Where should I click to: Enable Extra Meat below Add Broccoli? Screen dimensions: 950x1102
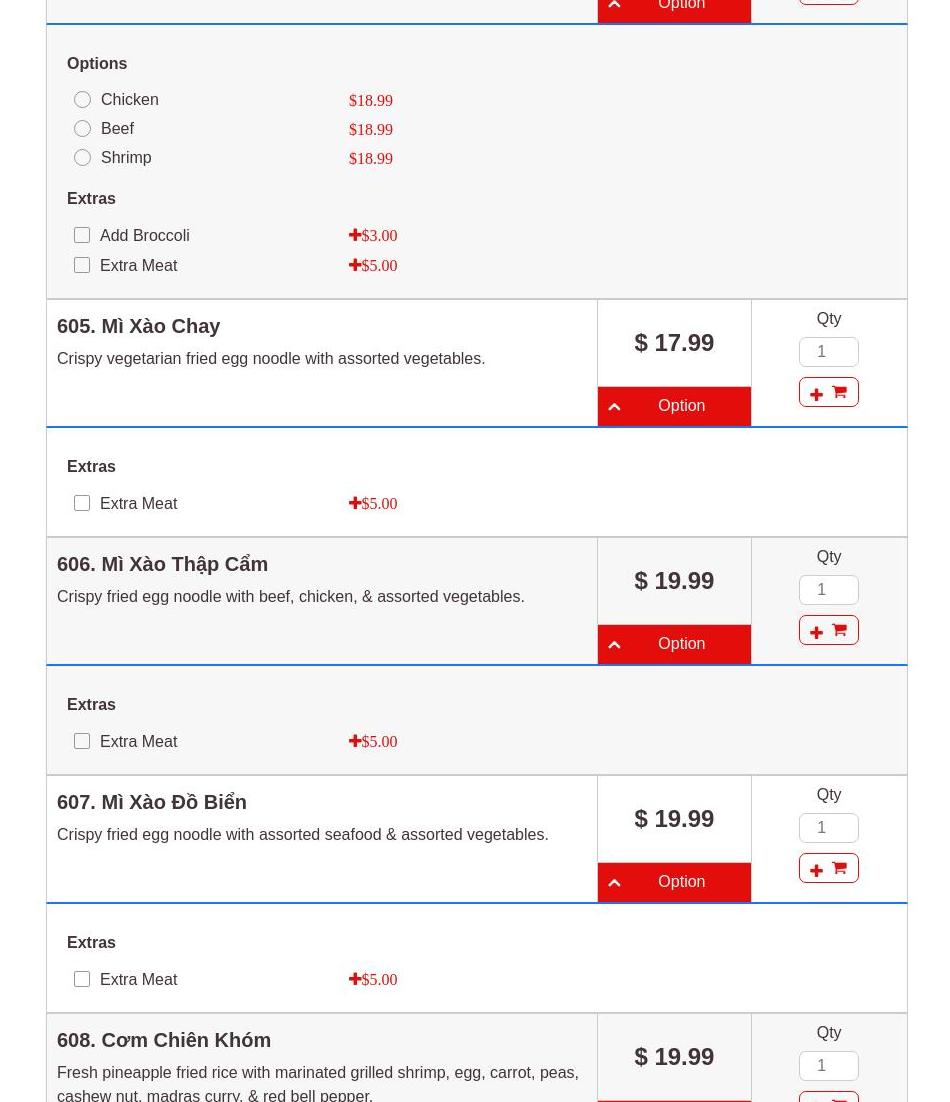pyautogui.click(x=82, y=265)
